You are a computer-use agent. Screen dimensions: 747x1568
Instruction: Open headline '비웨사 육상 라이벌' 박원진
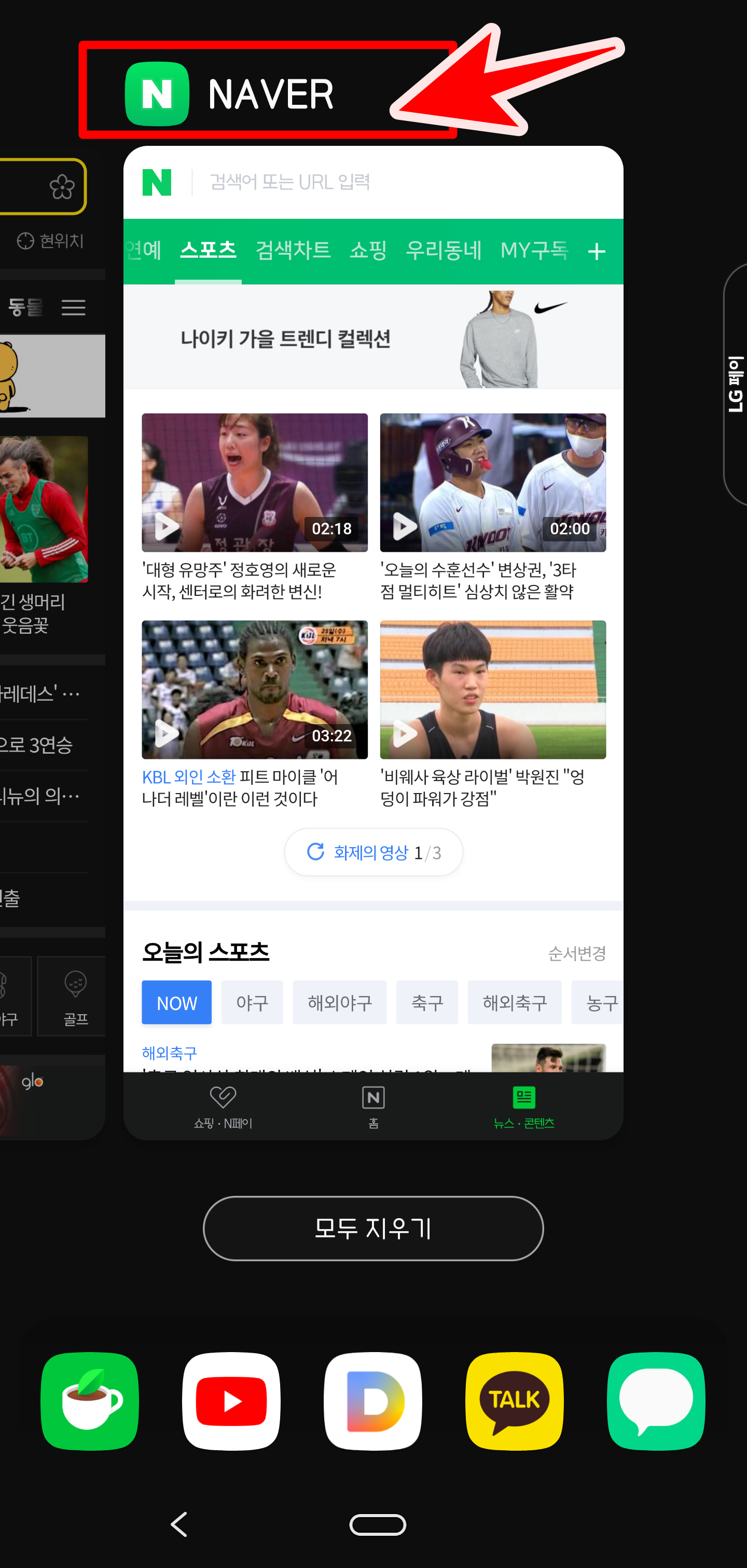[482, 788]
